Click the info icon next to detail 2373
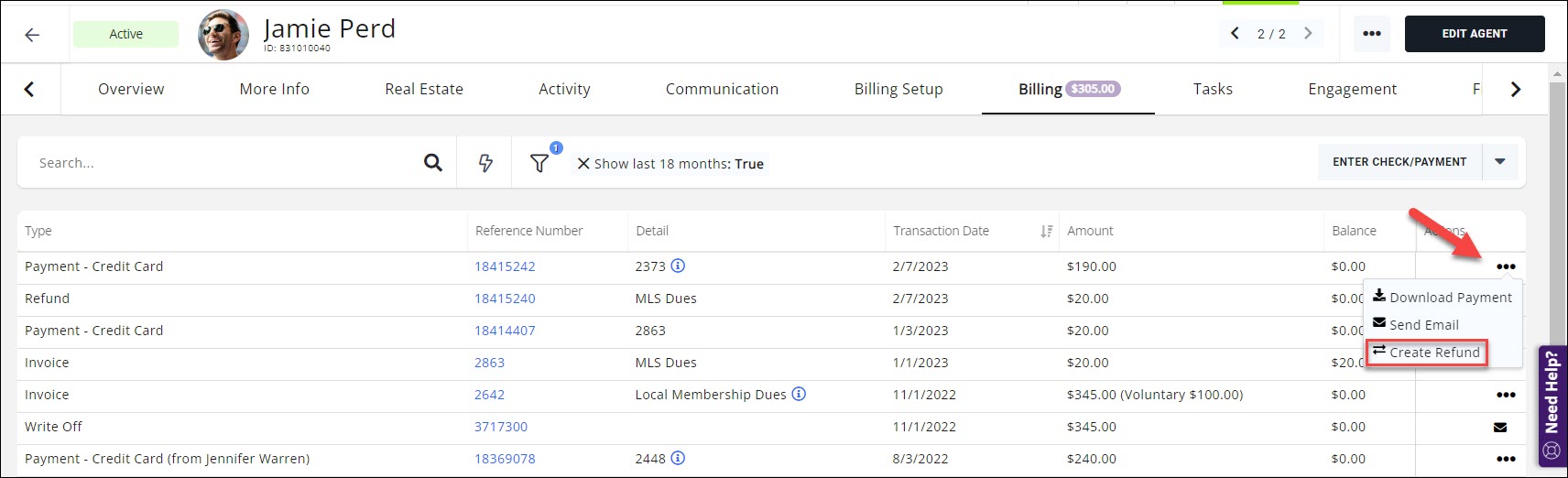This screenshot has width=1568, height=478. tap(678, 266)
